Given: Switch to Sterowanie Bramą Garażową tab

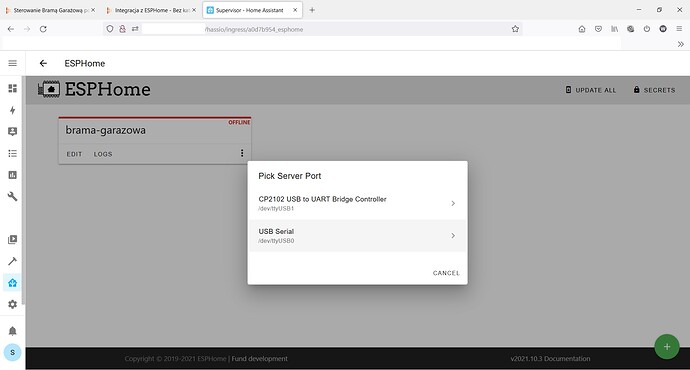Looking at the screenshot, I should (51, 10).
